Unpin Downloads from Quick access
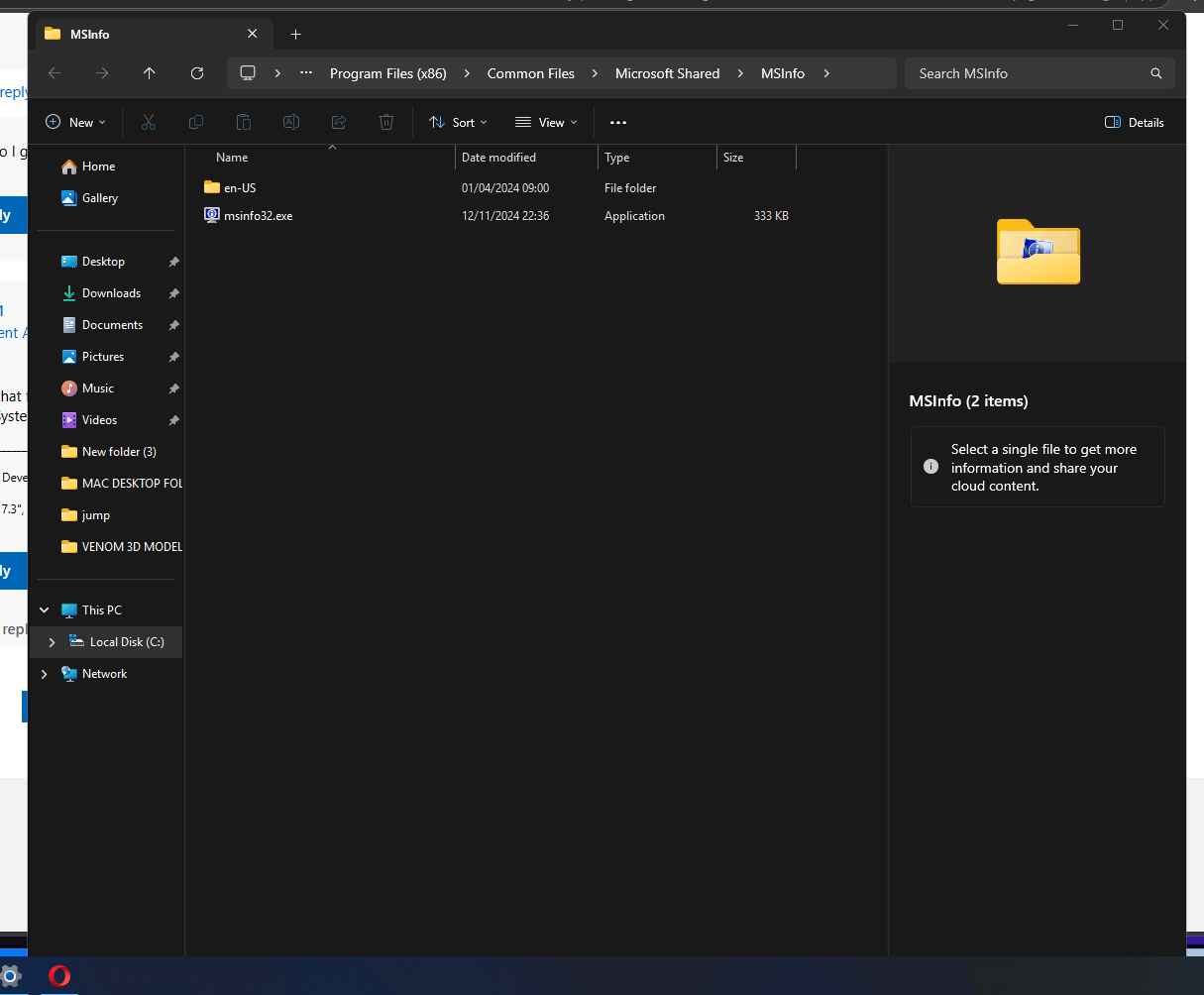 click(173, 293)
